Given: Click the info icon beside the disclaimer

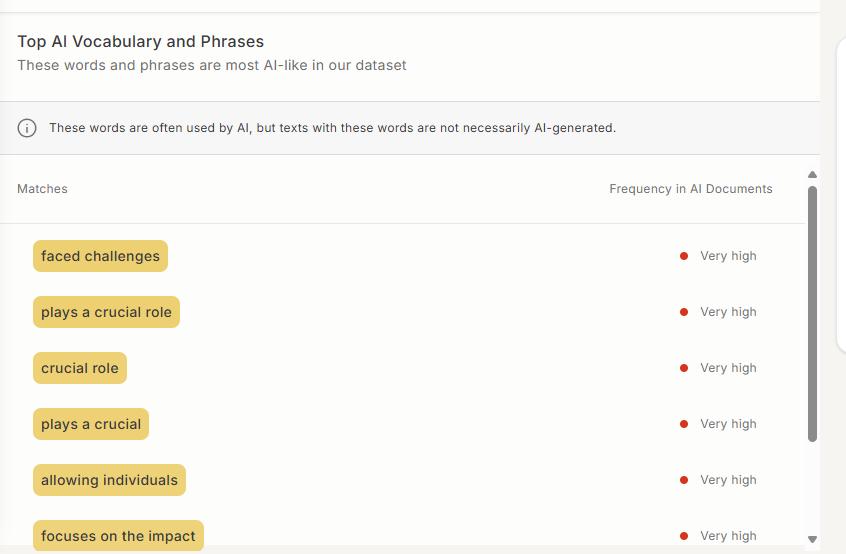Looking at the screenshot, I should click(x=27, y=128).
